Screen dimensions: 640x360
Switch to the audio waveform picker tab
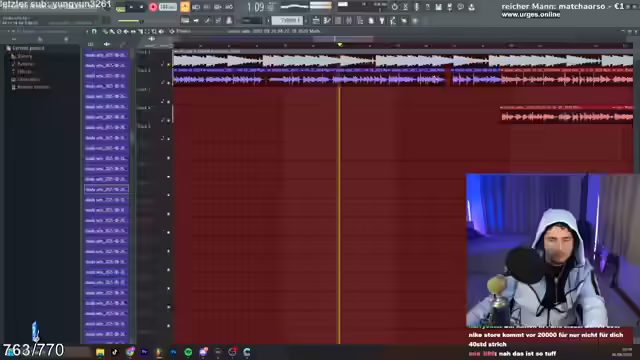point(107,44)
